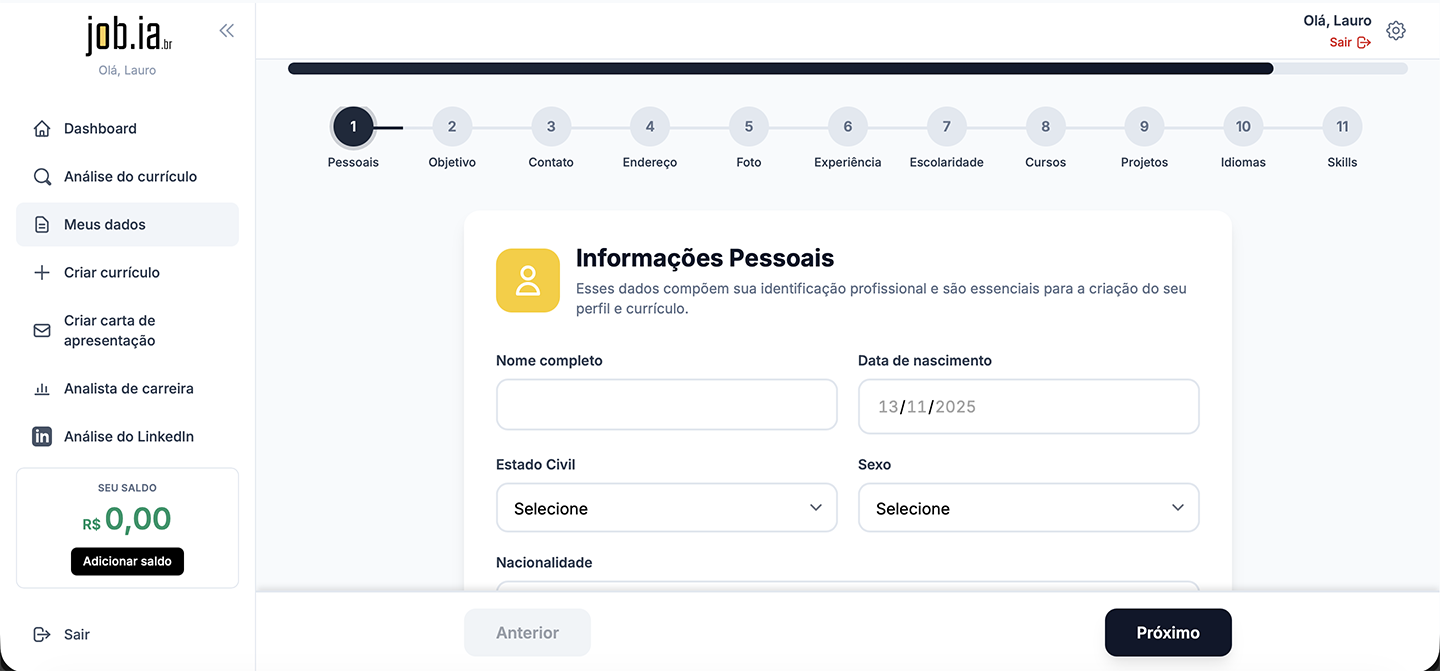Select step 5 Foto in the stepper
The width and height of the screenshot is (1440, 671).
tap(748, 127)
